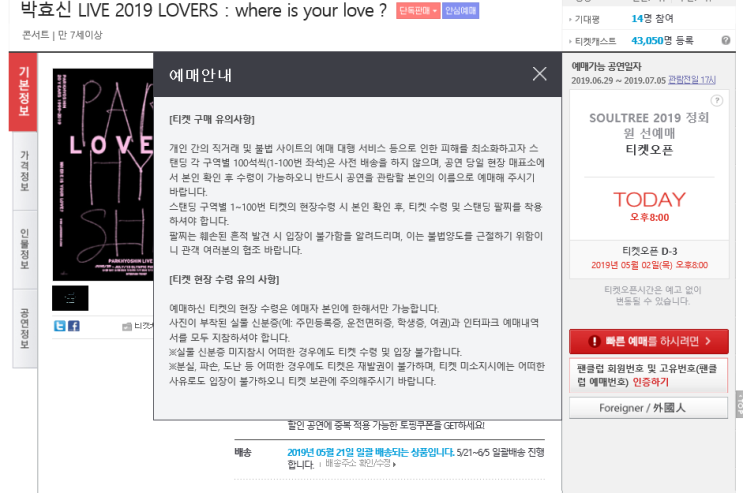Click the Foreigner / 外國人 button

tap(648, 408)
